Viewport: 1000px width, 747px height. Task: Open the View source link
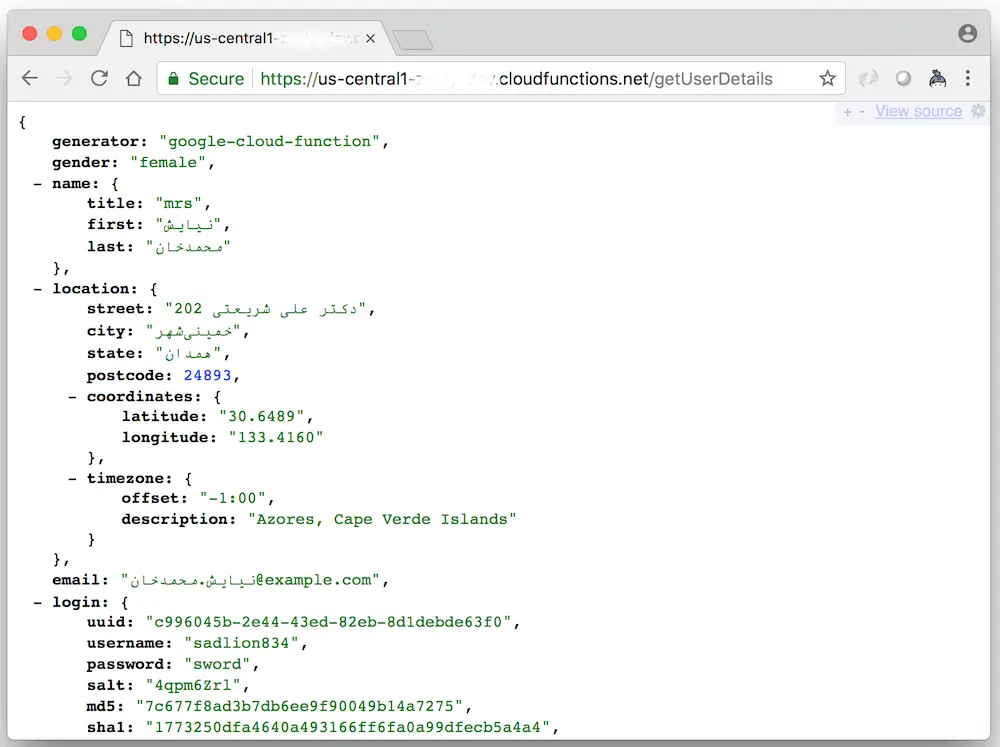(918, 111)
